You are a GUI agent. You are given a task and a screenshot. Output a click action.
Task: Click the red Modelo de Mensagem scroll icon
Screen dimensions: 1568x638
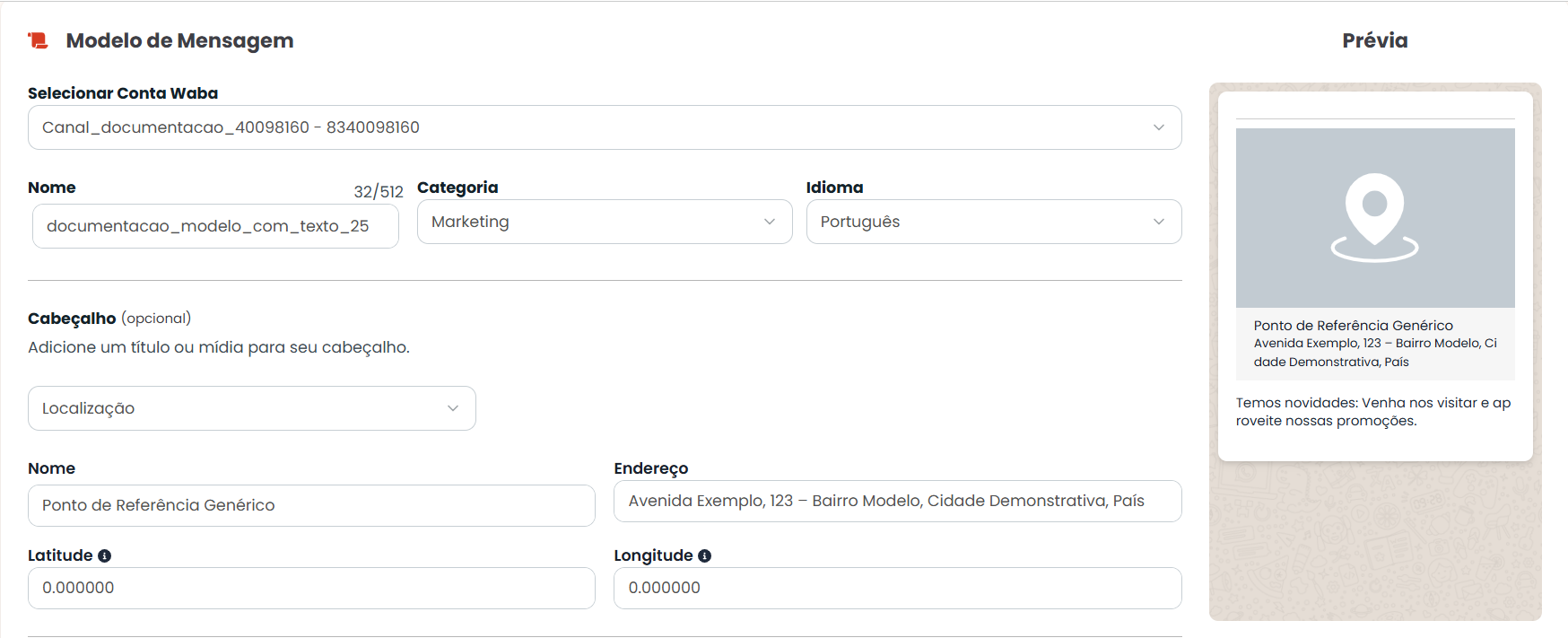(x=38, y=40)
